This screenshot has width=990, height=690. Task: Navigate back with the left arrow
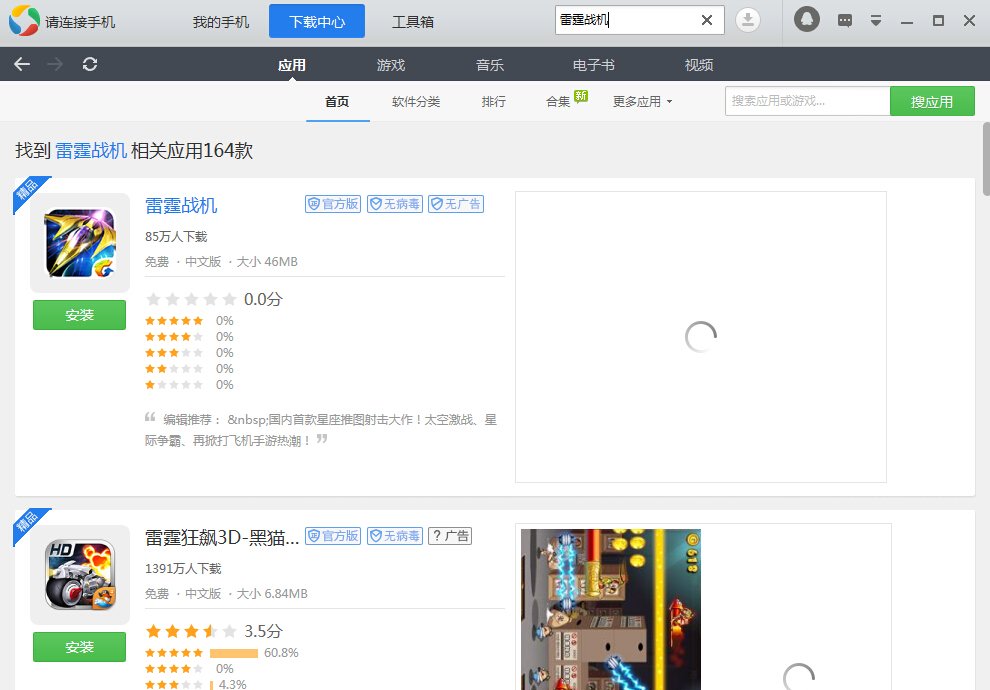21,64
